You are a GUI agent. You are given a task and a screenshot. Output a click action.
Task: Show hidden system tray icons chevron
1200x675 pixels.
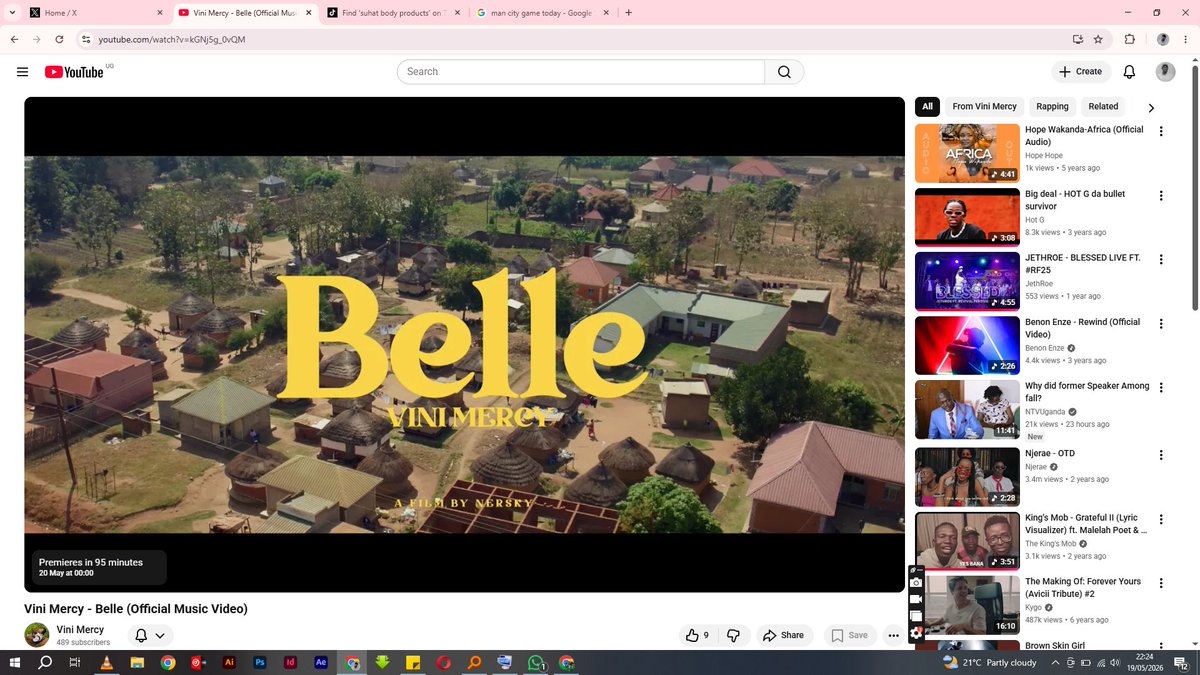click(x=1055, y=662)
